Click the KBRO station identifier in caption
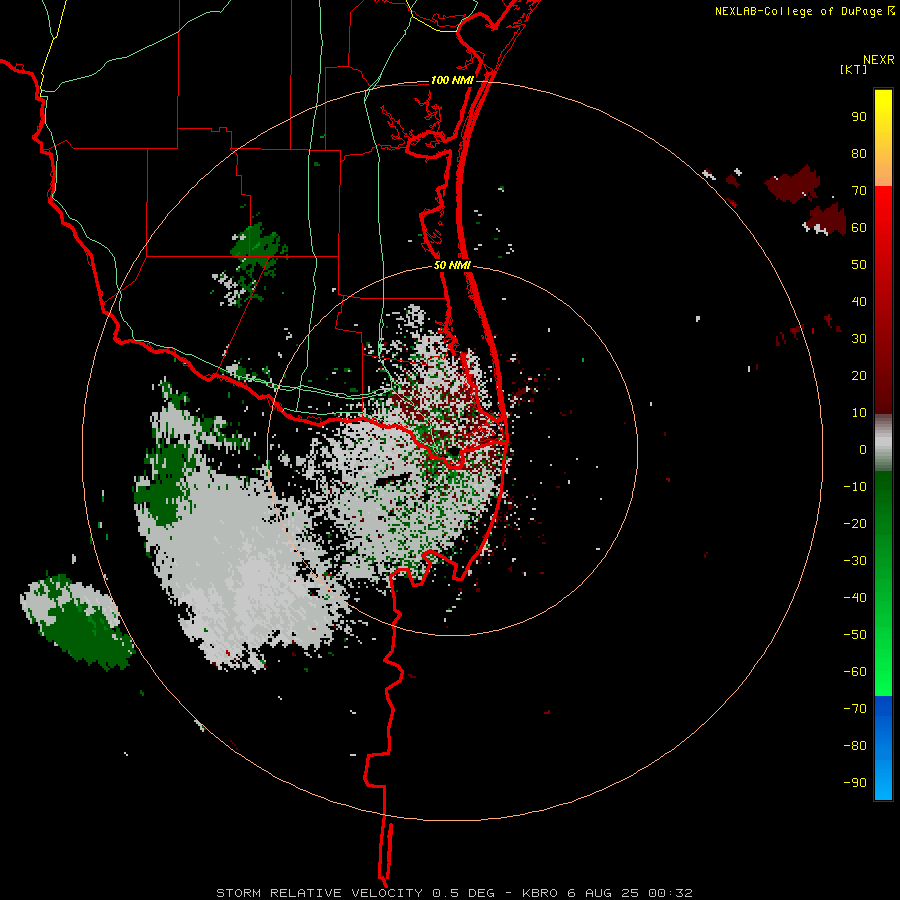 (540, 893)
